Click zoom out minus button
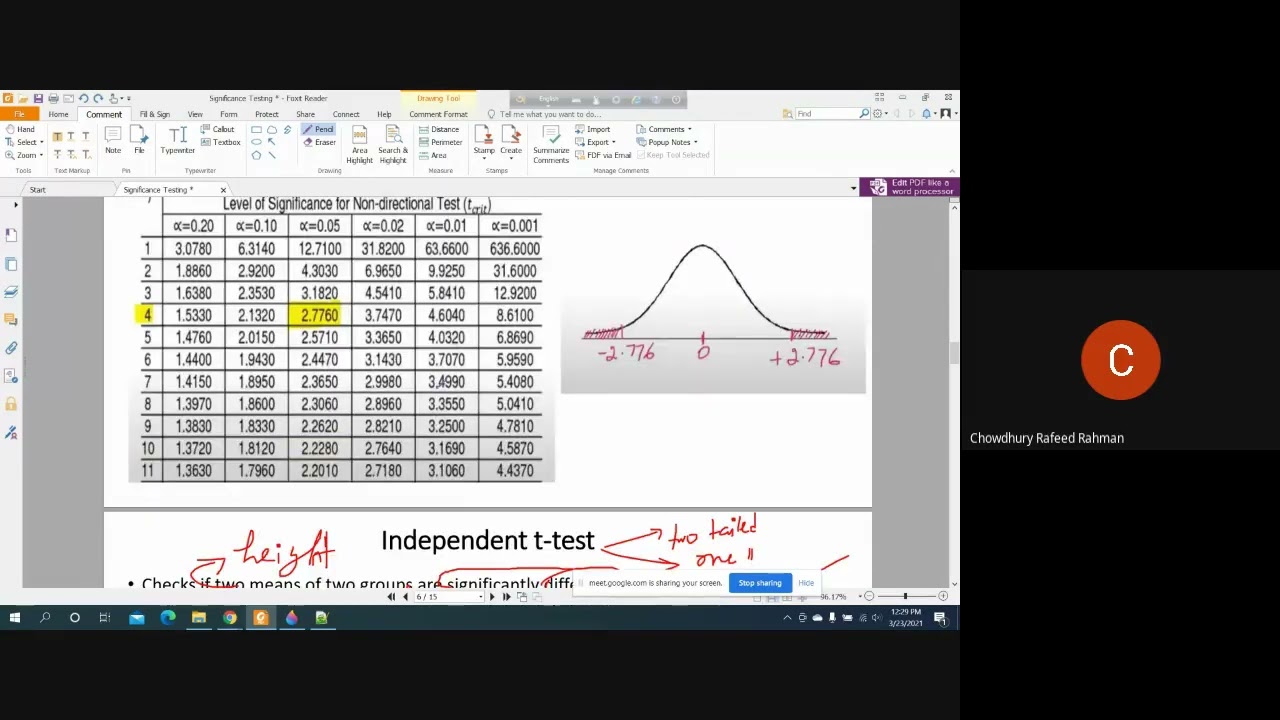Image resolution: width=1280 pixels, height=720 pixels. click(869, 597)
